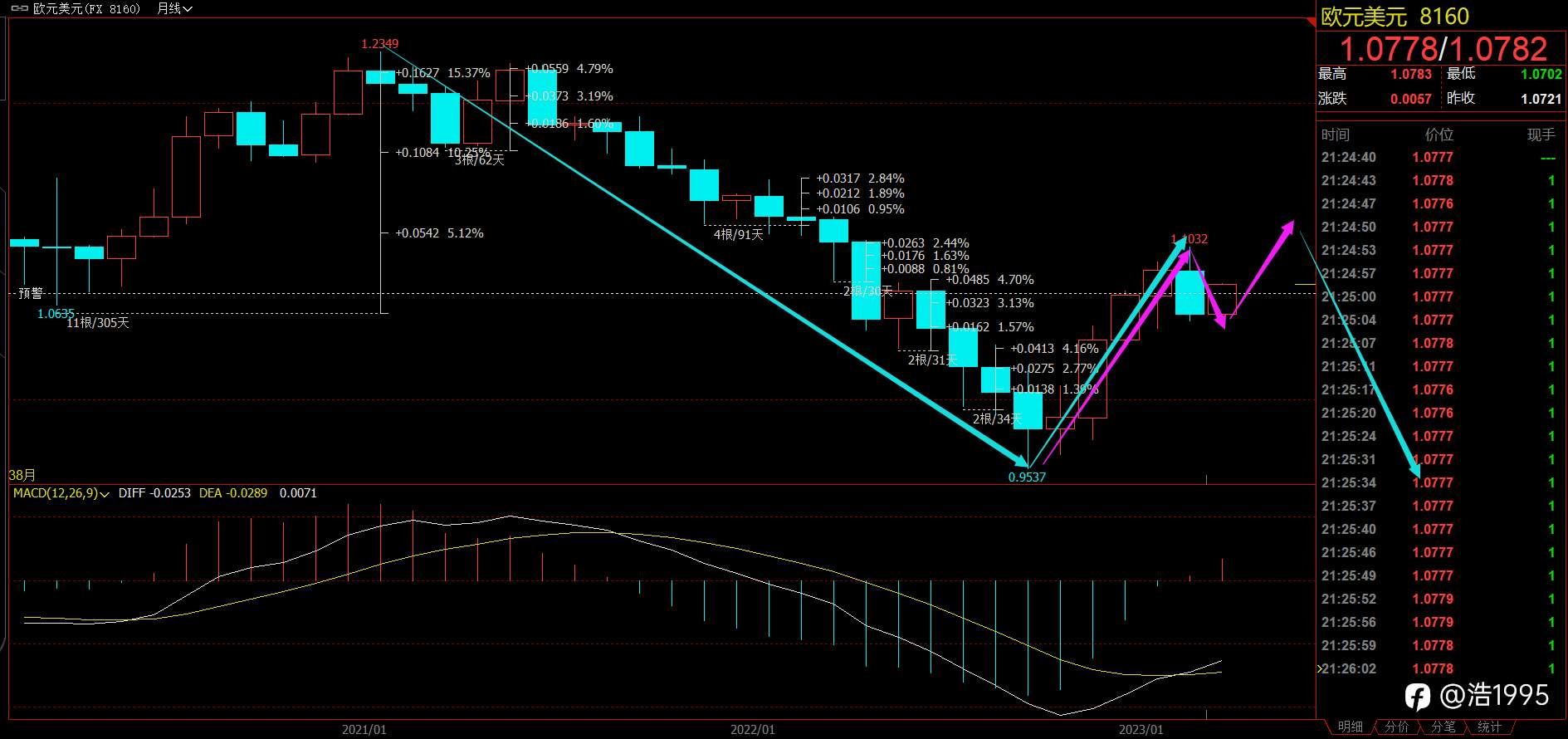
Task: Click the 时间 column header
Action: (1336, 135)
